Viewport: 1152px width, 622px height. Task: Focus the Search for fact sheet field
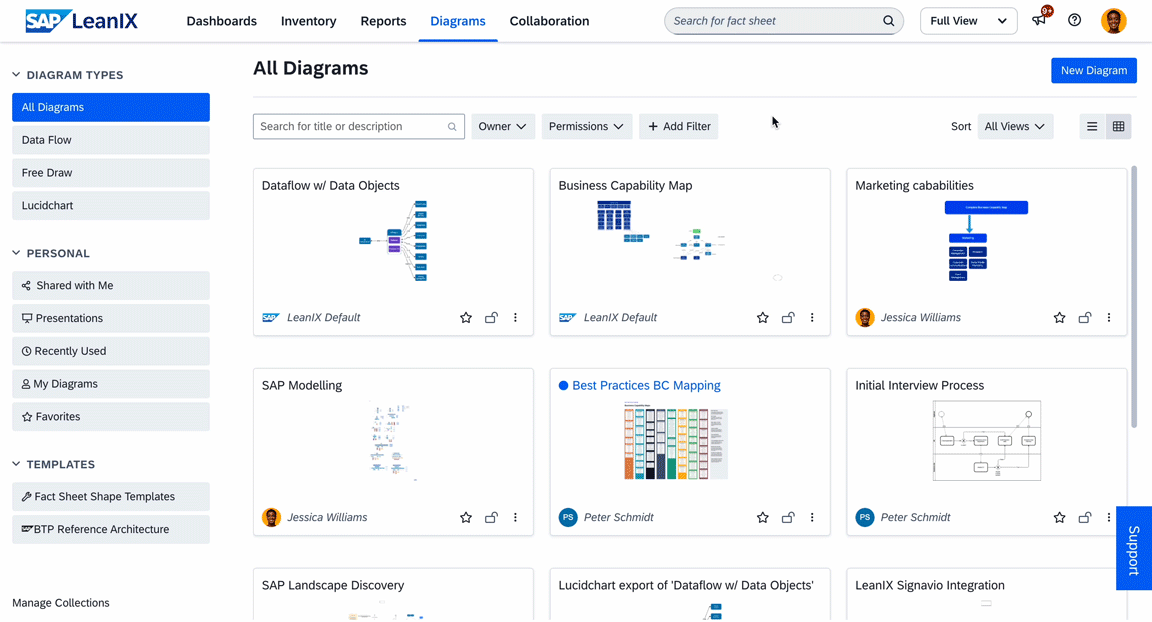click(x=784, y=21)
